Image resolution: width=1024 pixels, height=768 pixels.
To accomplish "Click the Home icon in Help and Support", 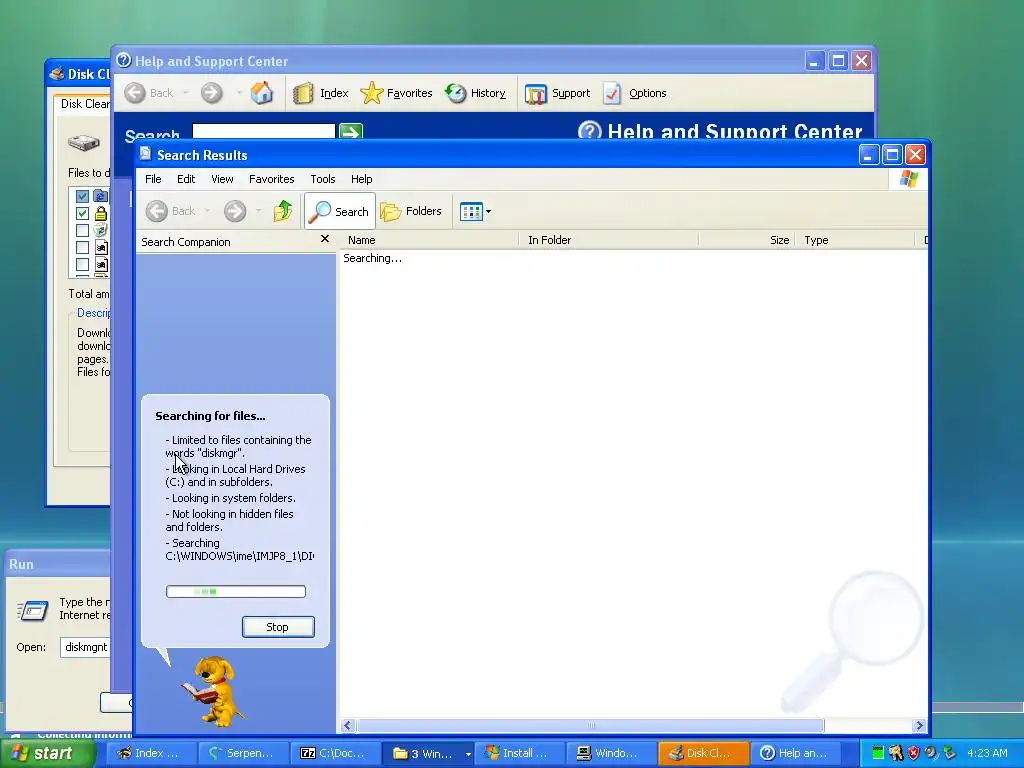I will pos(261,93).
